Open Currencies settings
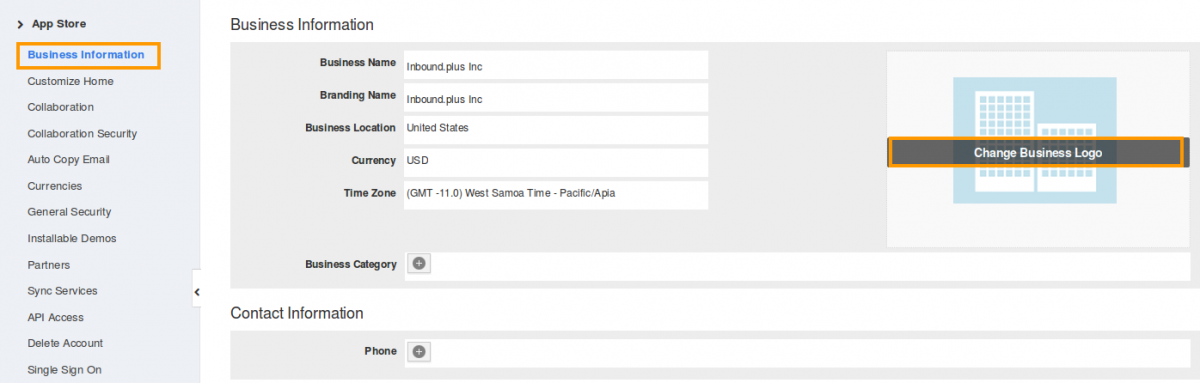Image resolution: width=1200 pixels, height=383 pixels. tap(55, 186)
